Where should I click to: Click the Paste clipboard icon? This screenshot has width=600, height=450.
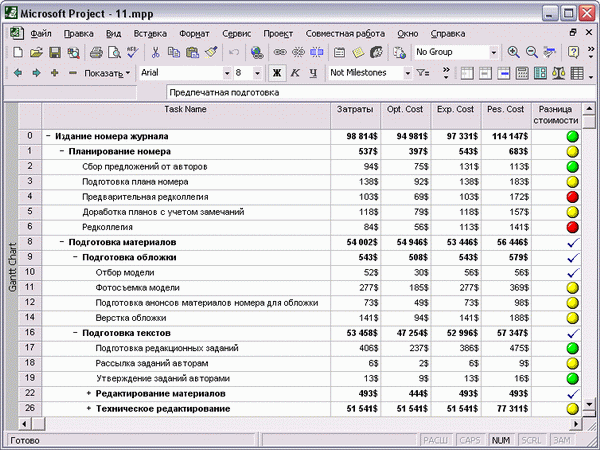click(x=192, y=52)
